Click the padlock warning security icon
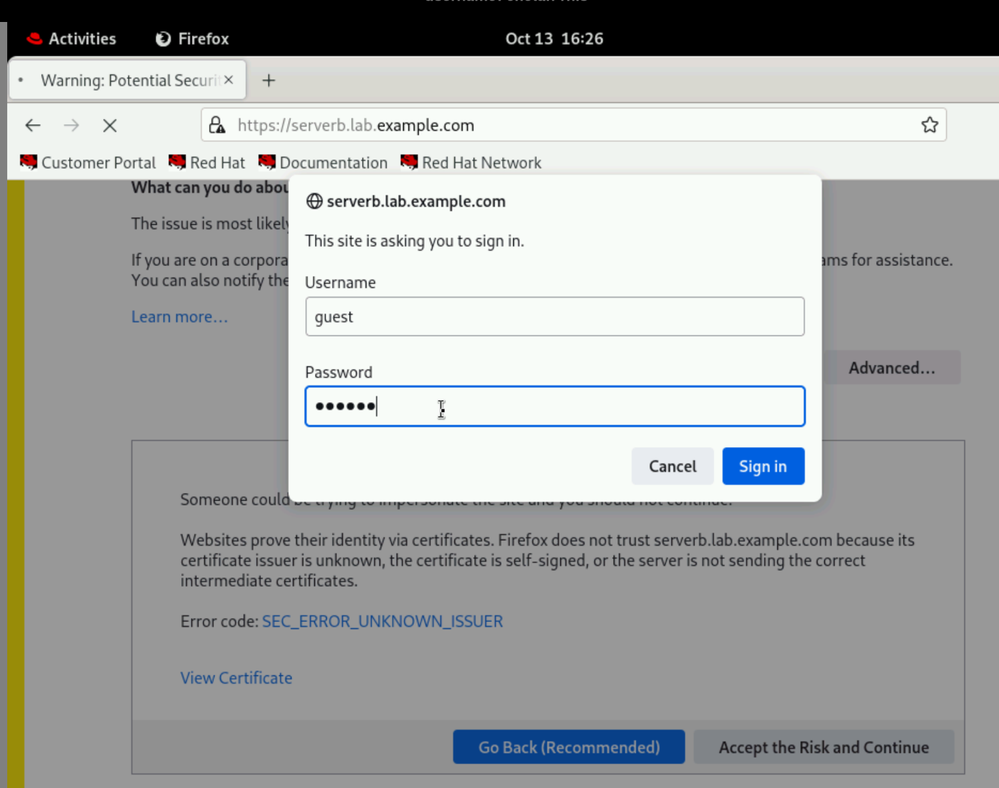 coord(217,125)
